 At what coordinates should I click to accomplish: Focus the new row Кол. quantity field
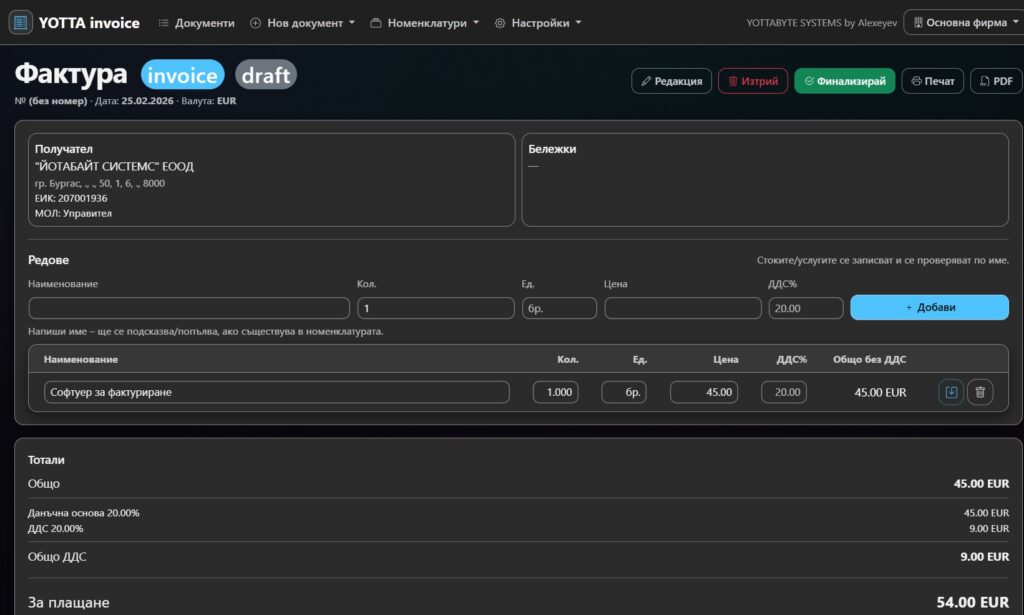click(436, 308)
